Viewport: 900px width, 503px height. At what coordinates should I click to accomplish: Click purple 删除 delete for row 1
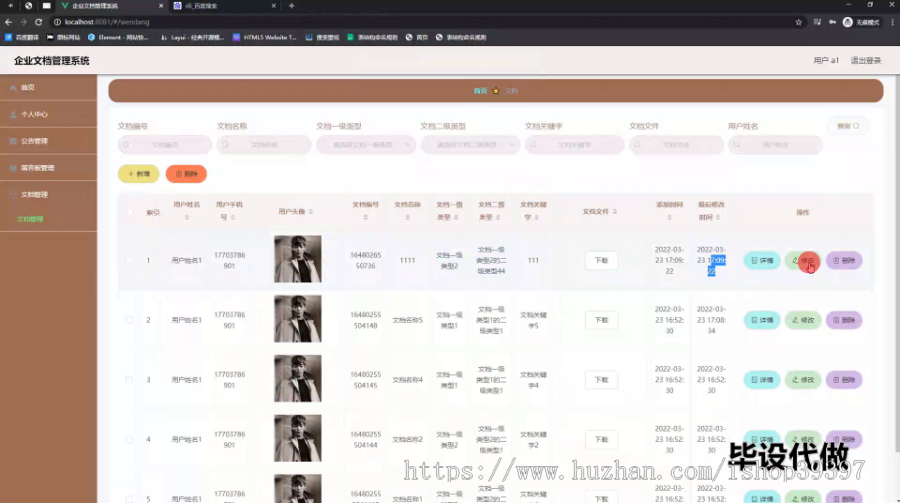tap(844, 260)
